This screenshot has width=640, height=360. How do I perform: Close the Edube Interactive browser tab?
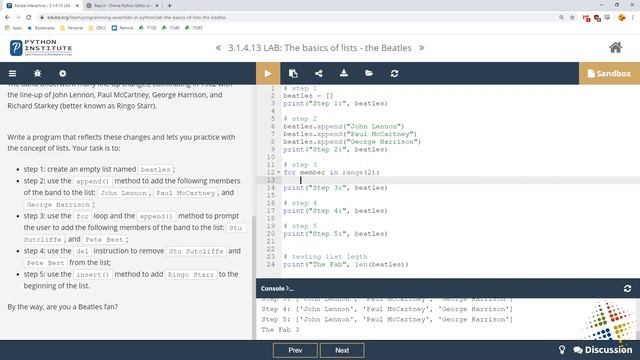pos(77,6)
